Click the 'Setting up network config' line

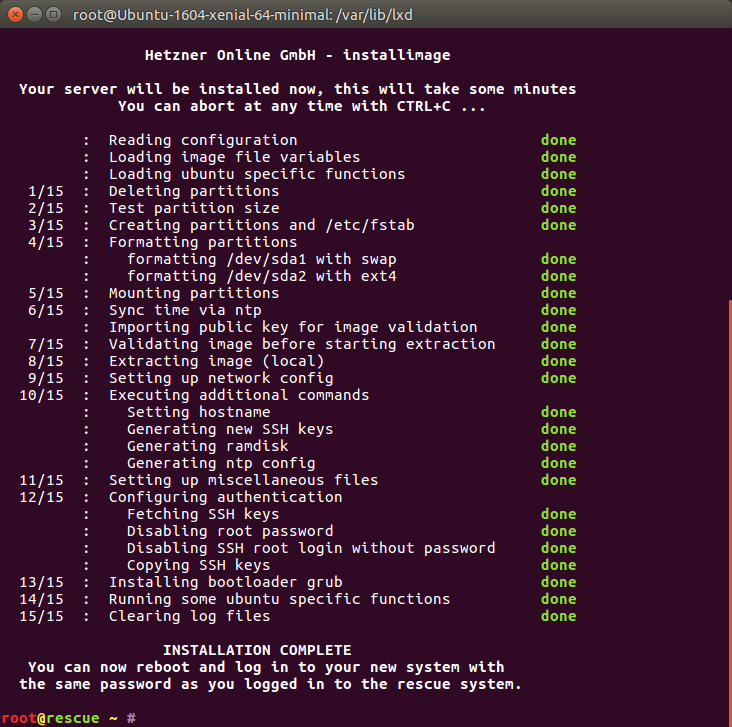pyautogui.click(x=221, y=378)
